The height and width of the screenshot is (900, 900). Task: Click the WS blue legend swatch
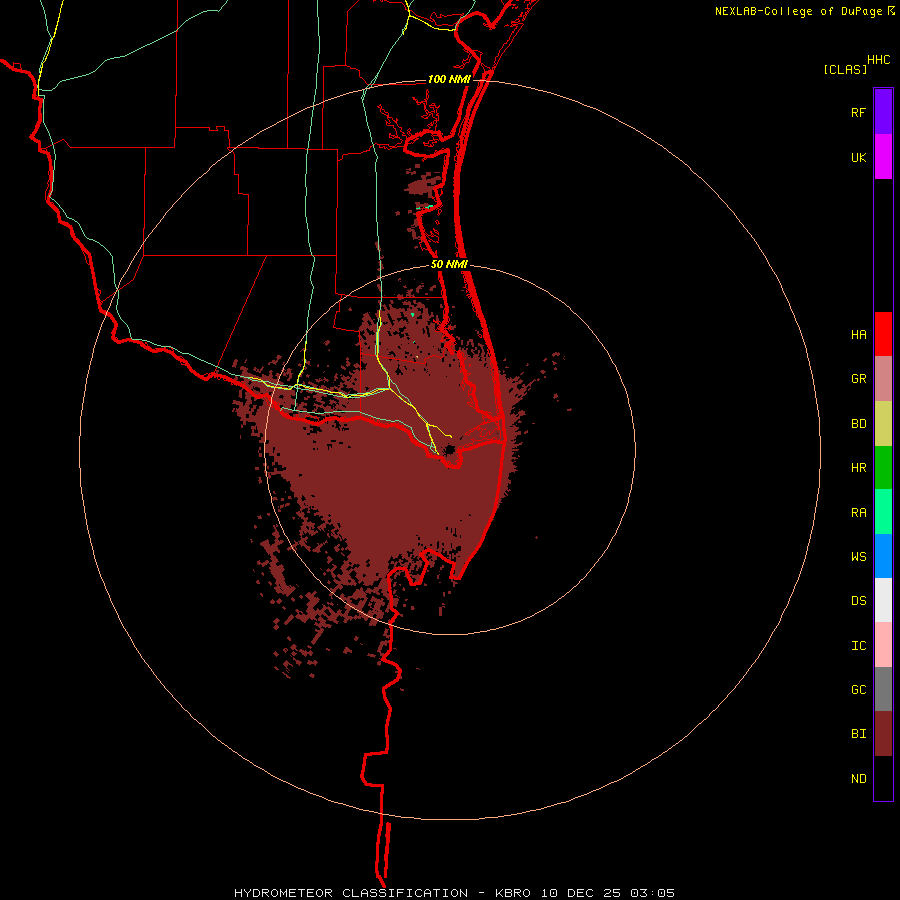[883, 556]
